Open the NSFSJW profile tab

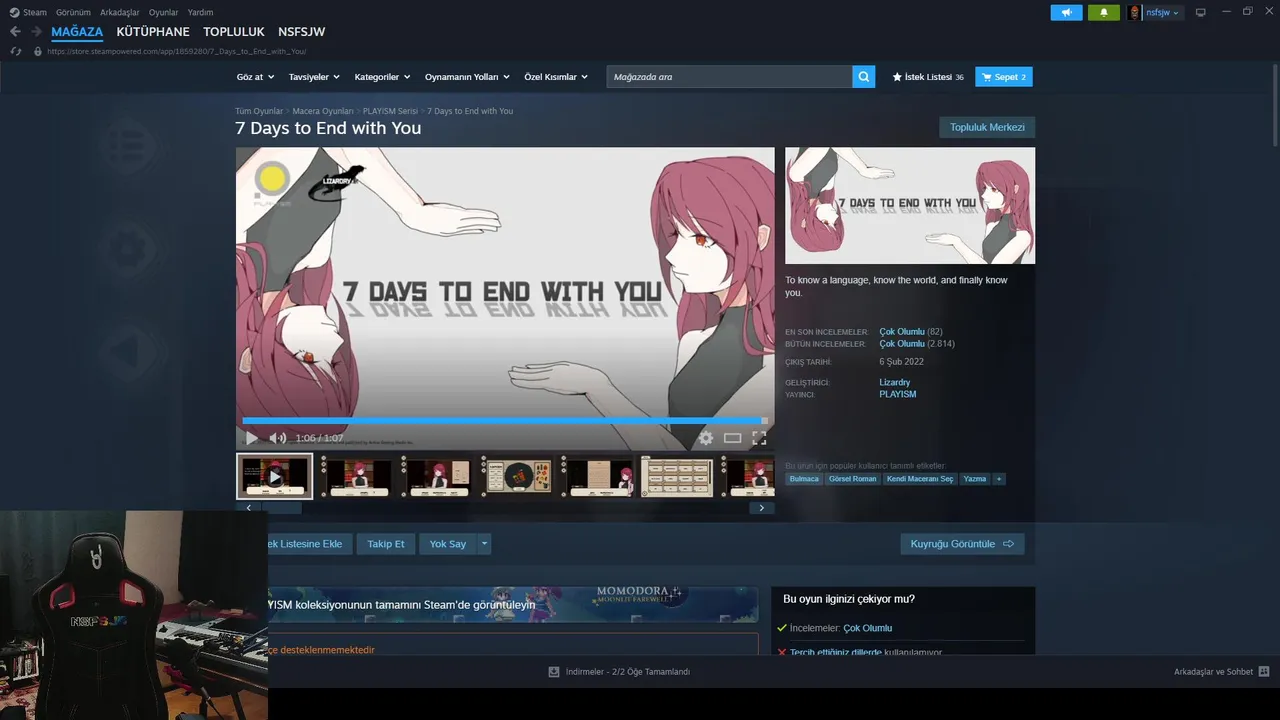click(301, 32)
